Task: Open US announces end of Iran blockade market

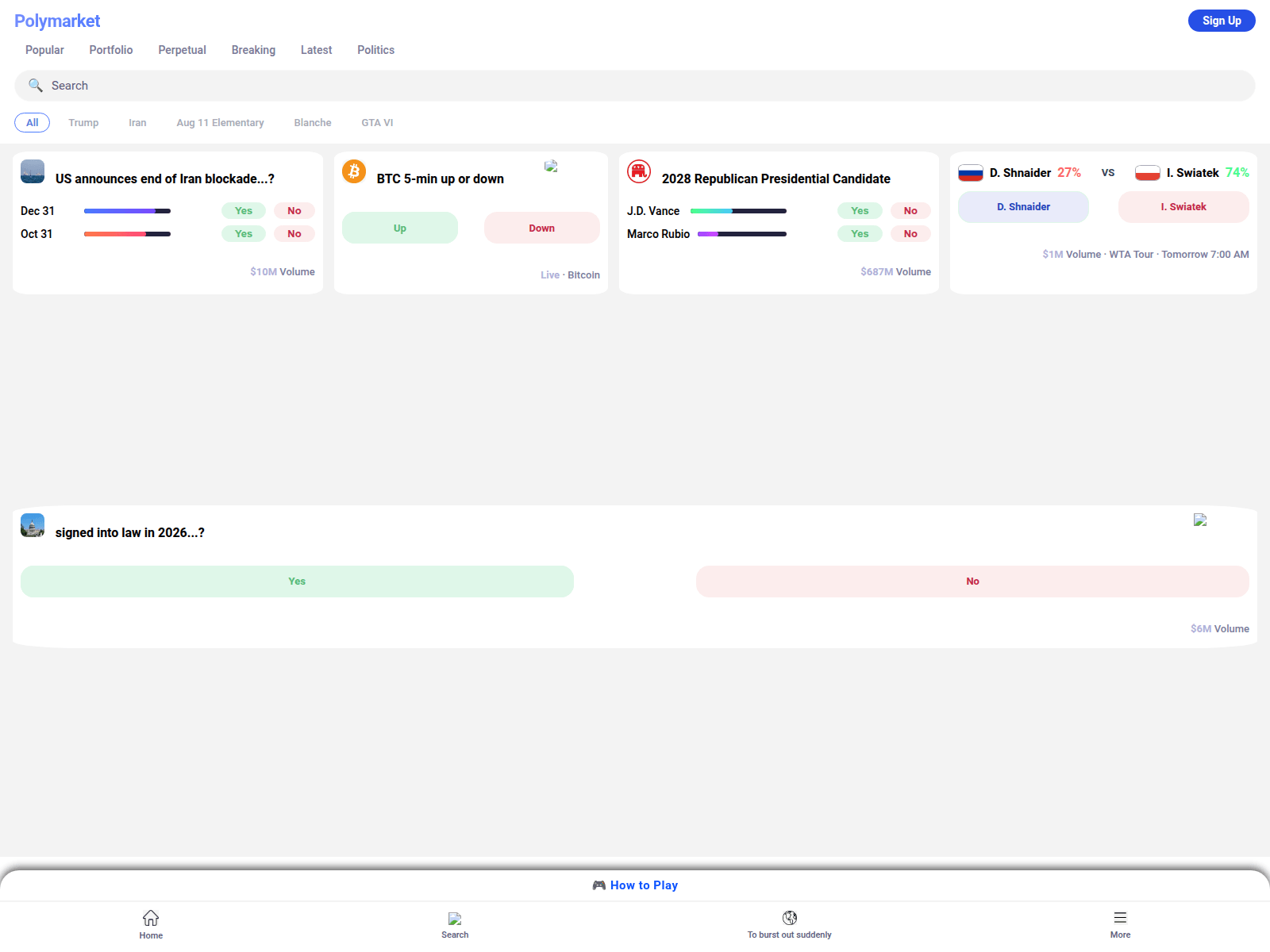Action: pyautogui.click(x=165, y=179)
